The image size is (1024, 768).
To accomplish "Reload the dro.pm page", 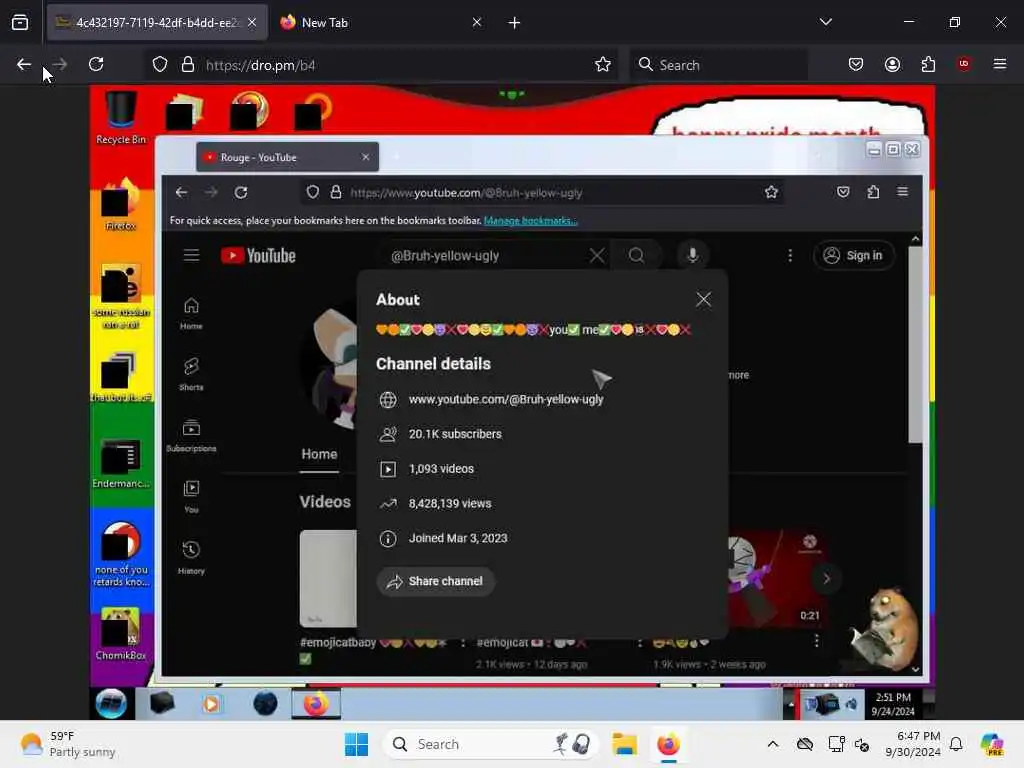I will (x=96, y=64).
